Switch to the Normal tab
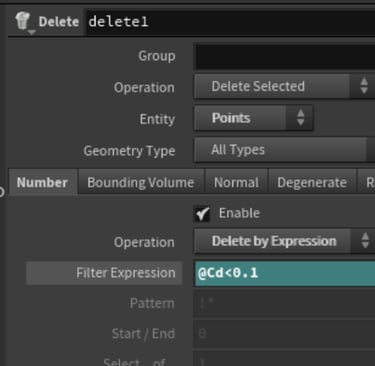375x366 pixels. [x=236, y=182]
